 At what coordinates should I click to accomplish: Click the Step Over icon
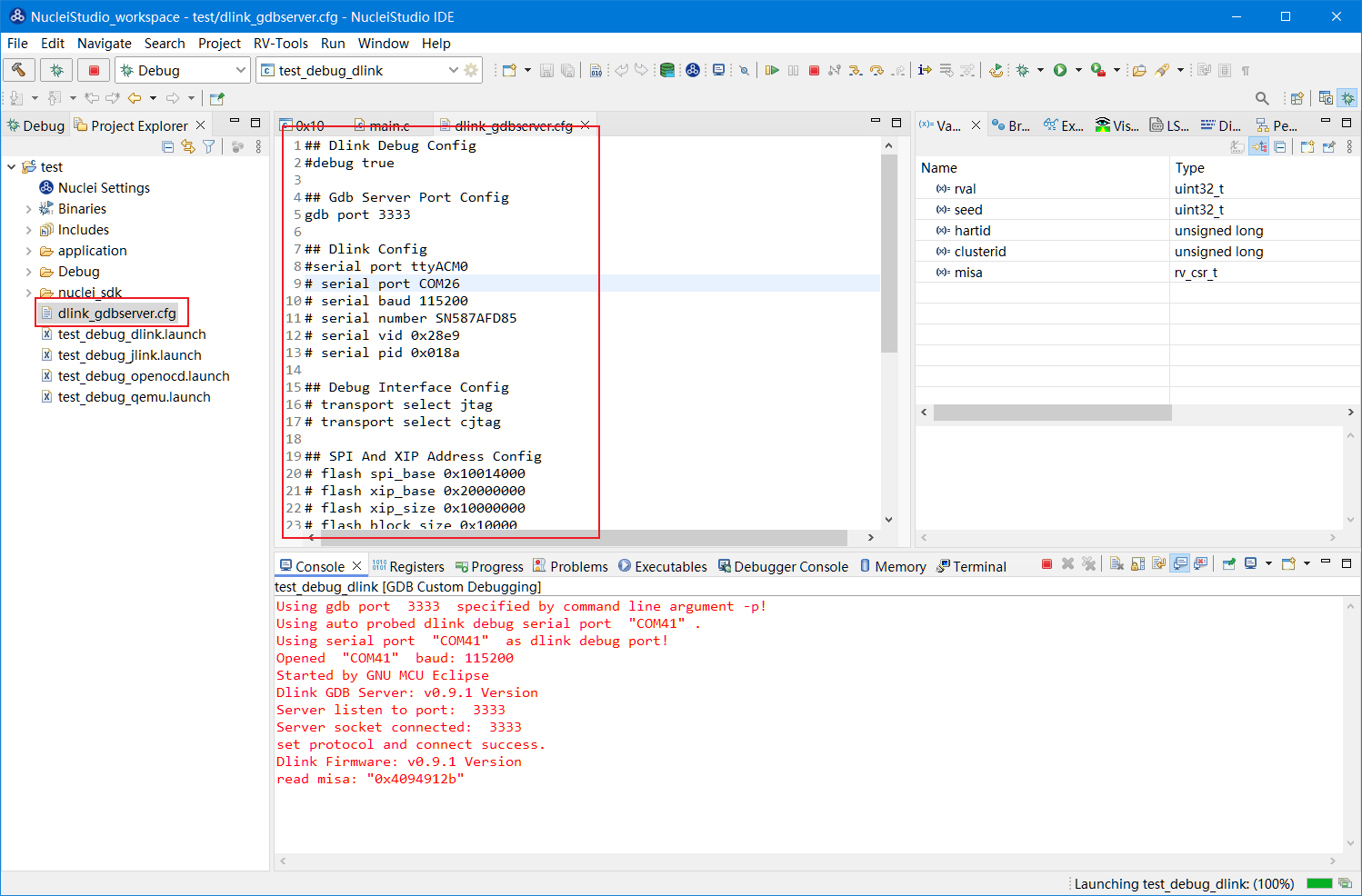876,70
